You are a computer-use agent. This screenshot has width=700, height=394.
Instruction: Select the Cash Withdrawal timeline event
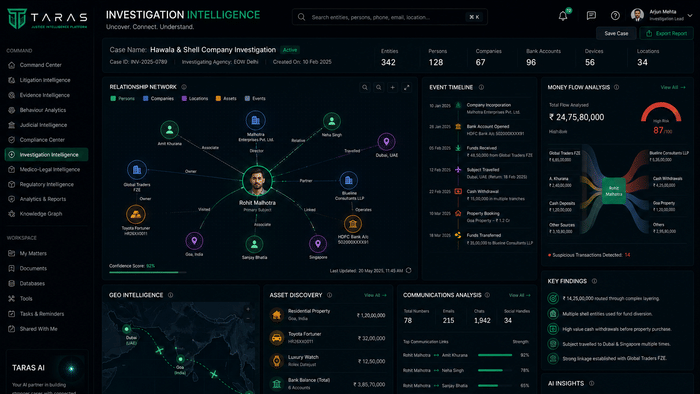(482, 195)
